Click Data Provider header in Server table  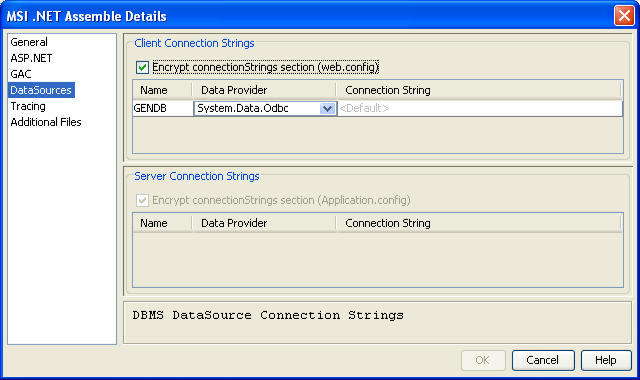click(x=264, y=223)
